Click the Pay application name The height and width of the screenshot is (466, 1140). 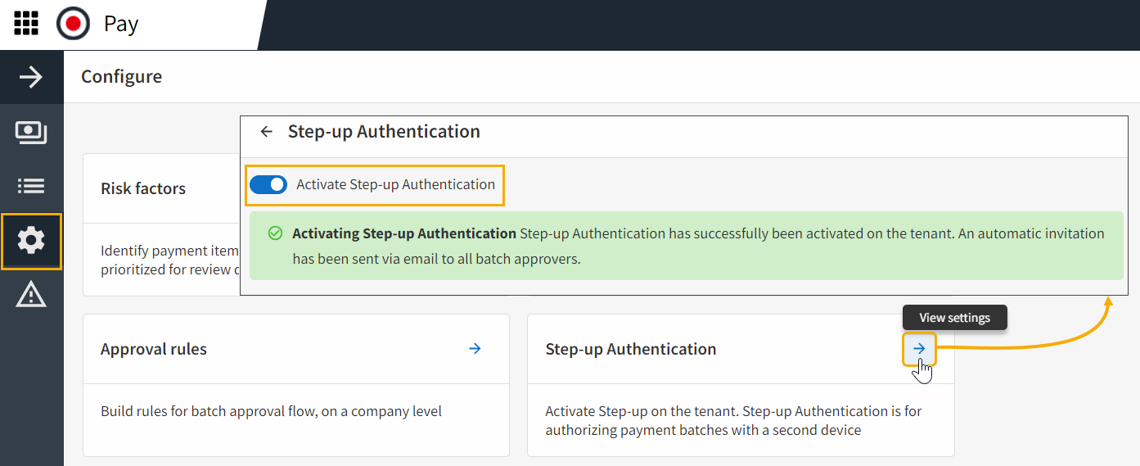[x=121, y=23]
